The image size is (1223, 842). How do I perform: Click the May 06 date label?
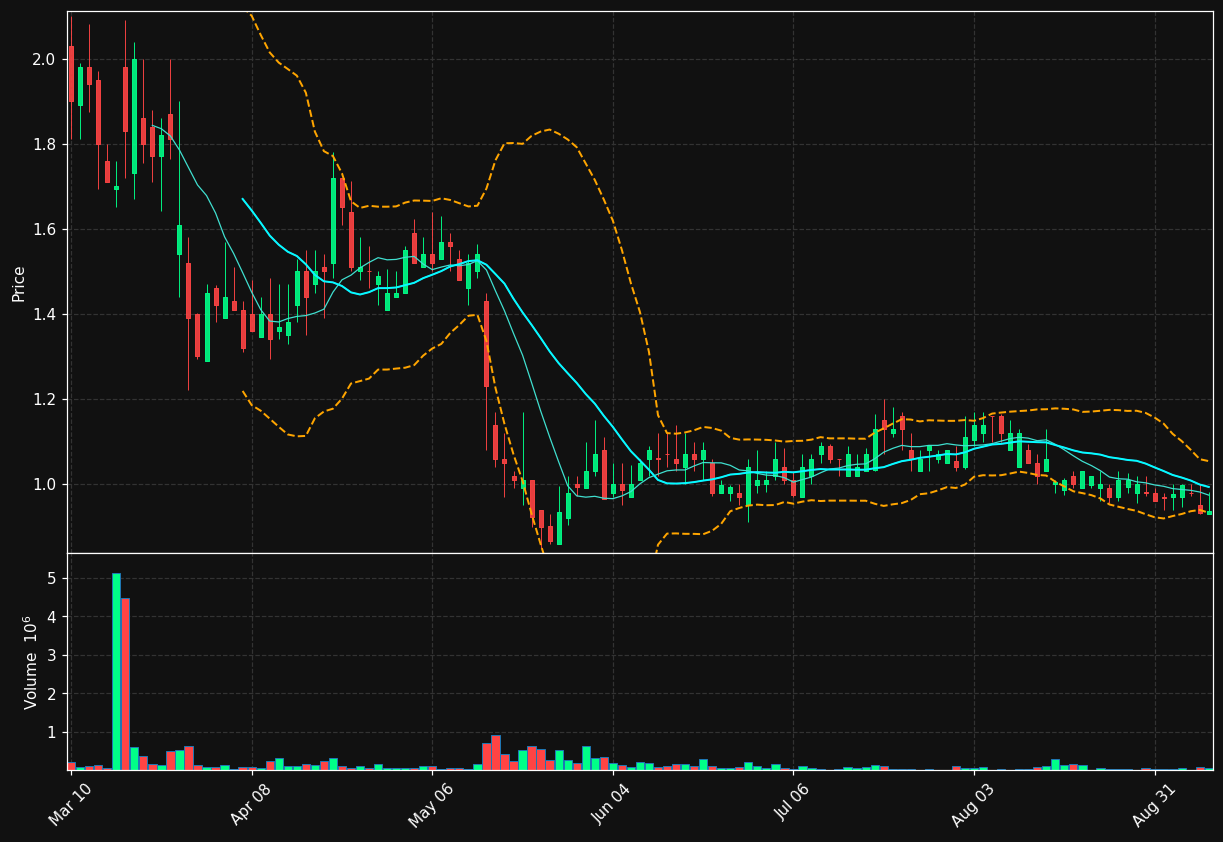pos(432,805)
